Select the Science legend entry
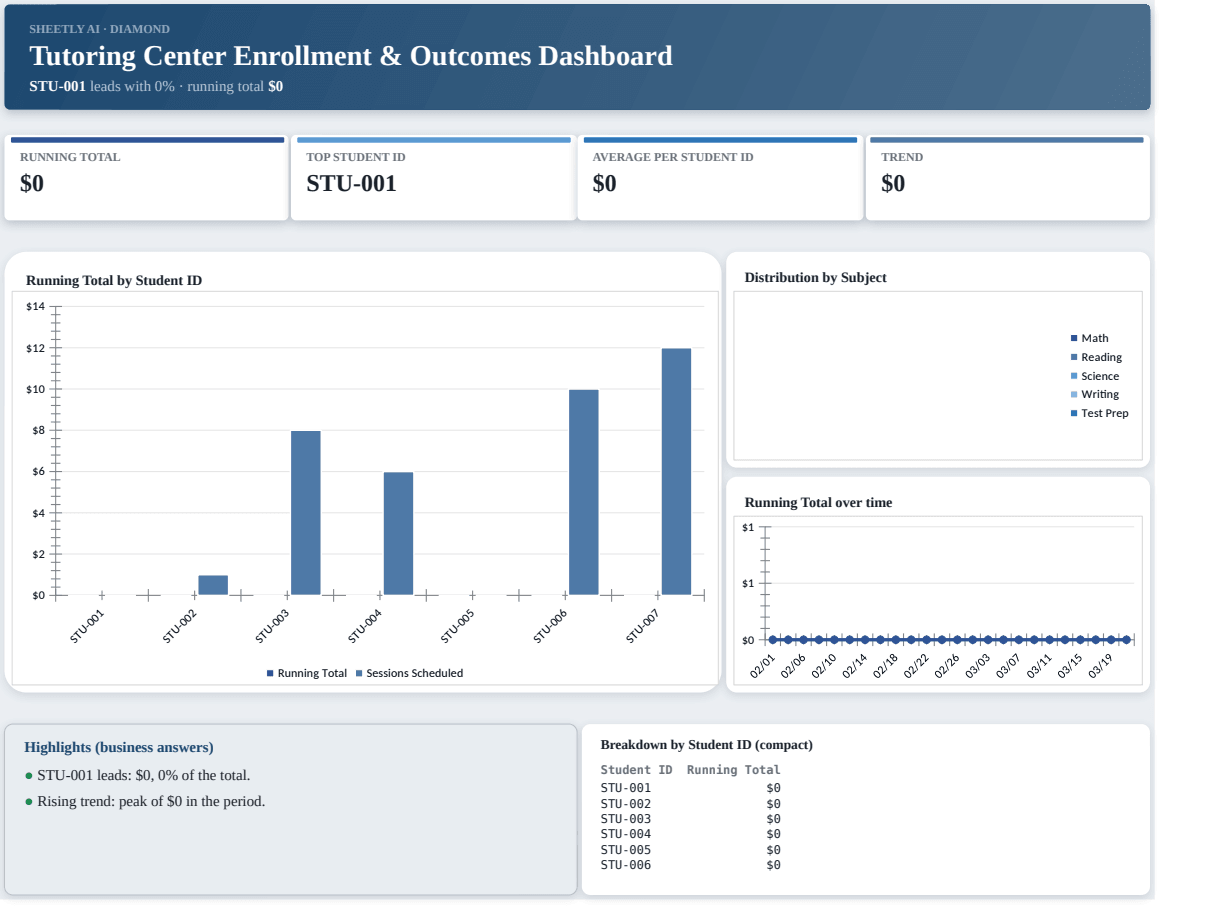 tap(1095, 376)
